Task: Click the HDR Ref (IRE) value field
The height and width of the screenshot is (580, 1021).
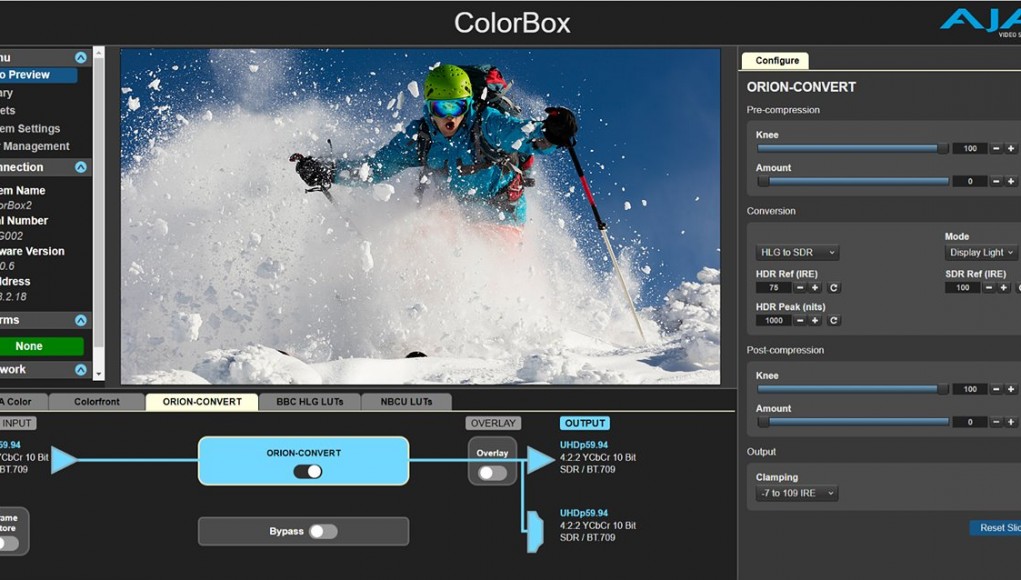Action: tap(774, 288)
